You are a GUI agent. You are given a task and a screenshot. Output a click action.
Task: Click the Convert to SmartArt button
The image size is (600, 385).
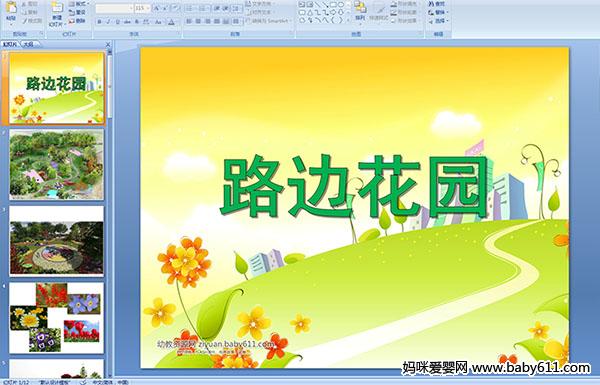pos(268,21)
